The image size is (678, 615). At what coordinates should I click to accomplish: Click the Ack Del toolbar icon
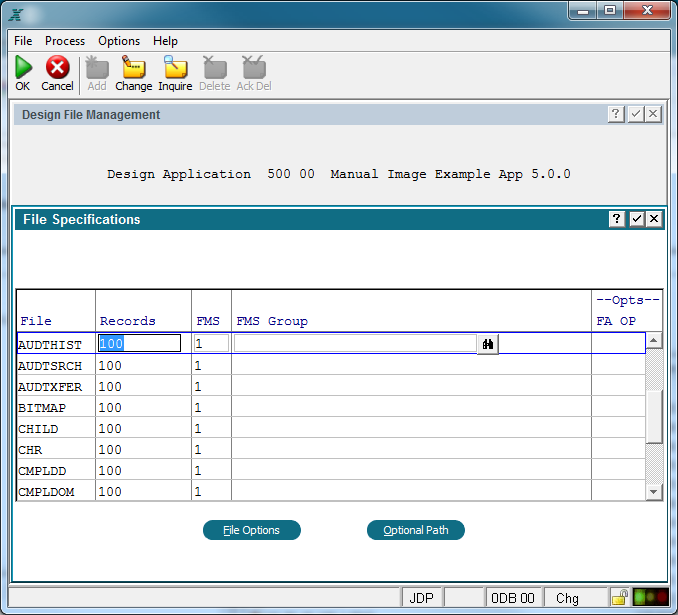[254, 67]
